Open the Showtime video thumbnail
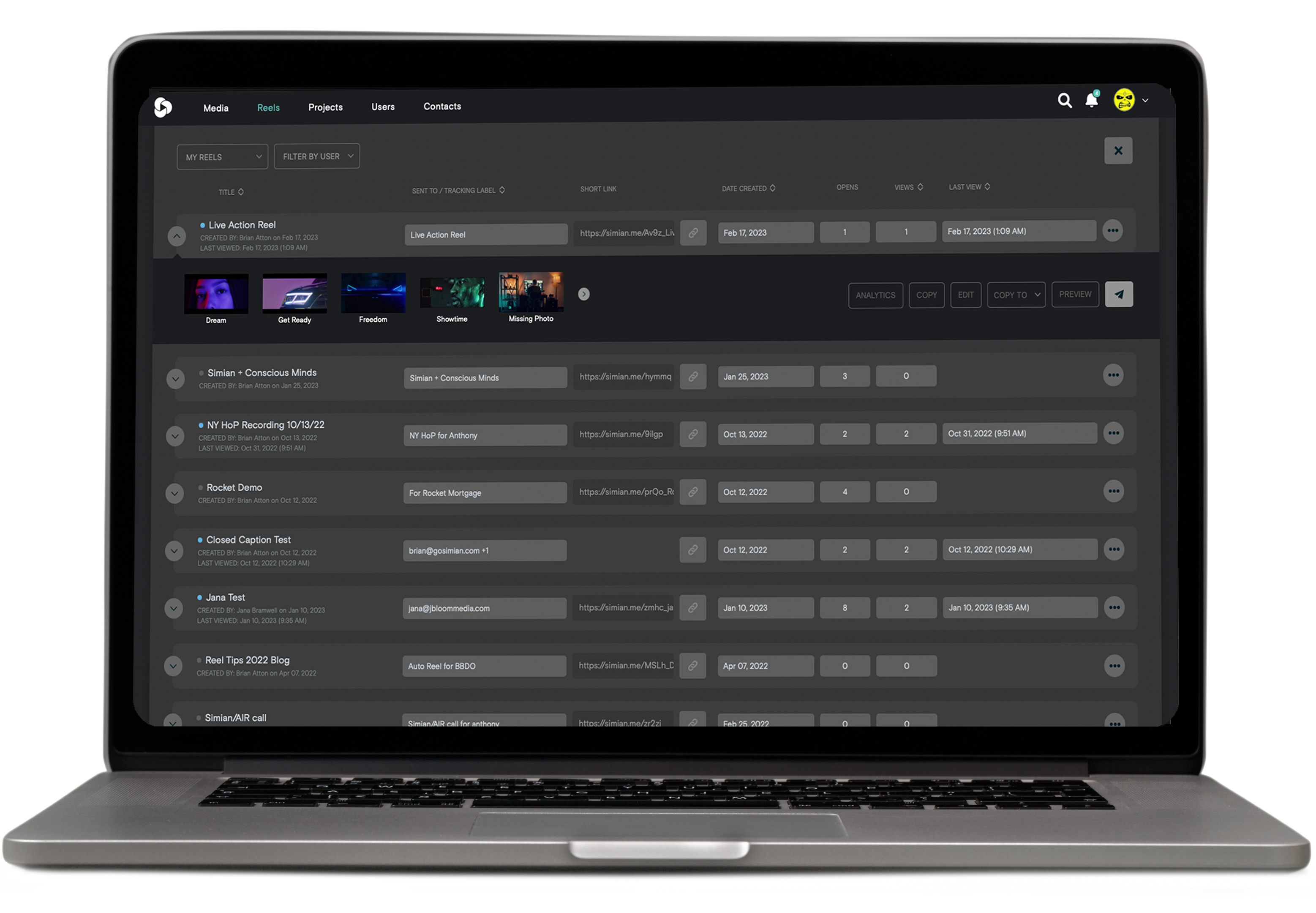Image resolution: width=1316 pixels, height=913 pixels. [452, 292]
